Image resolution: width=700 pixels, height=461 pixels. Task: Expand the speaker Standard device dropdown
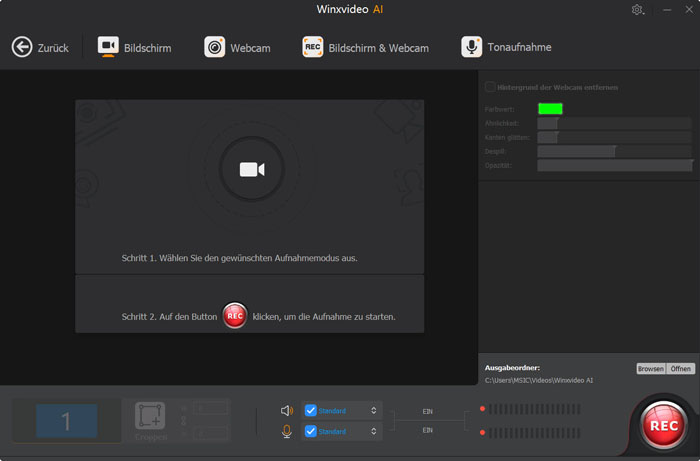(373, 411)
